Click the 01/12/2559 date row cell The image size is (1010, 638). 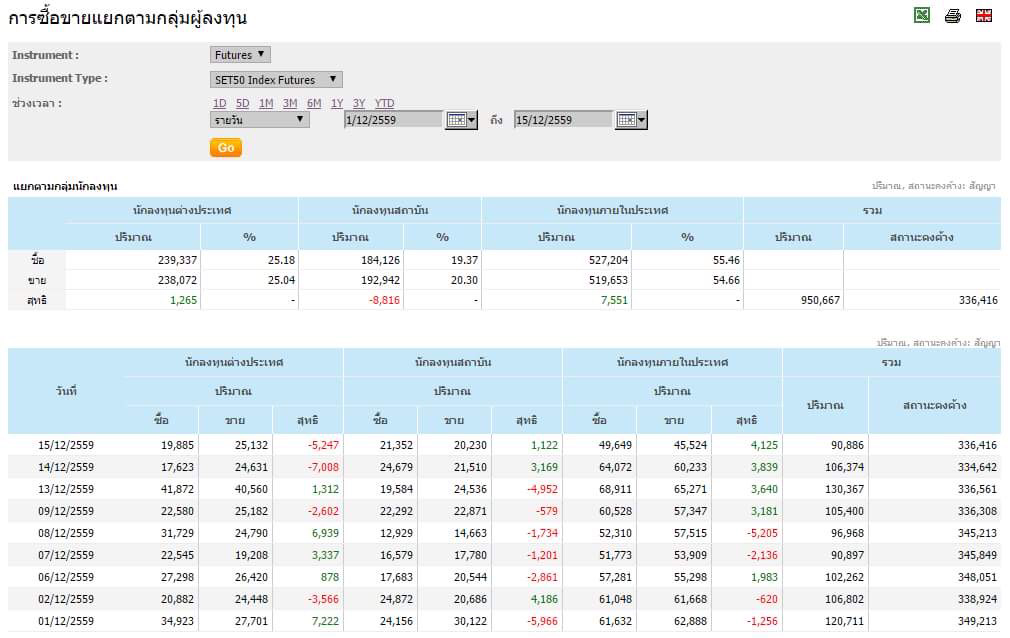(66, 621)
